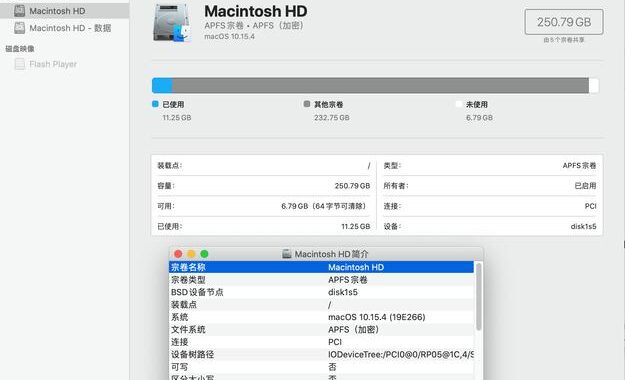Click the 11.25 GB used value under legend
Image resolution: width=625 pixels, height=380 pixels.
[x=177, y=118]
